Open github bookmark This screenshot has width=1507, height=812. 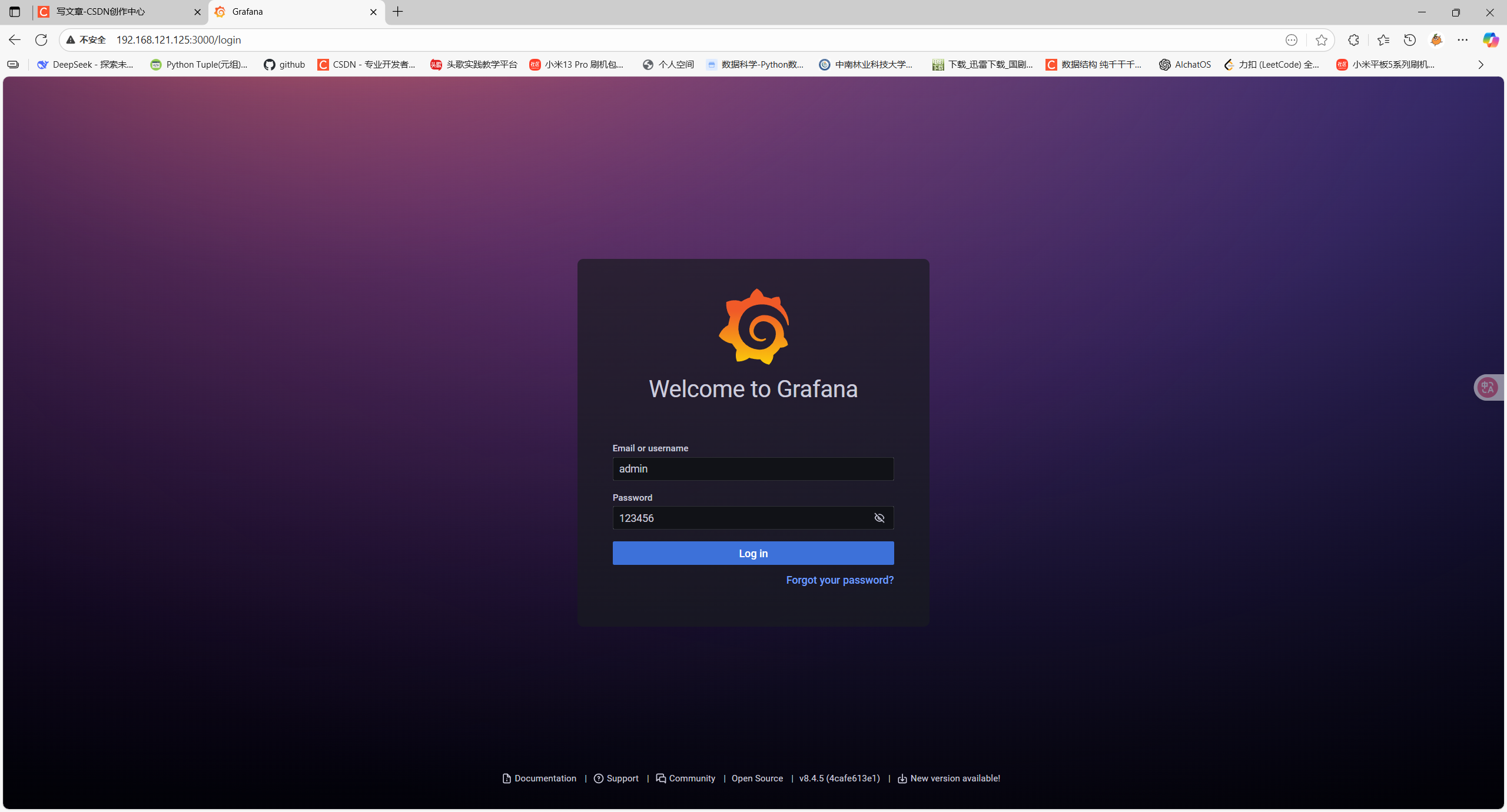click(284, 65)
